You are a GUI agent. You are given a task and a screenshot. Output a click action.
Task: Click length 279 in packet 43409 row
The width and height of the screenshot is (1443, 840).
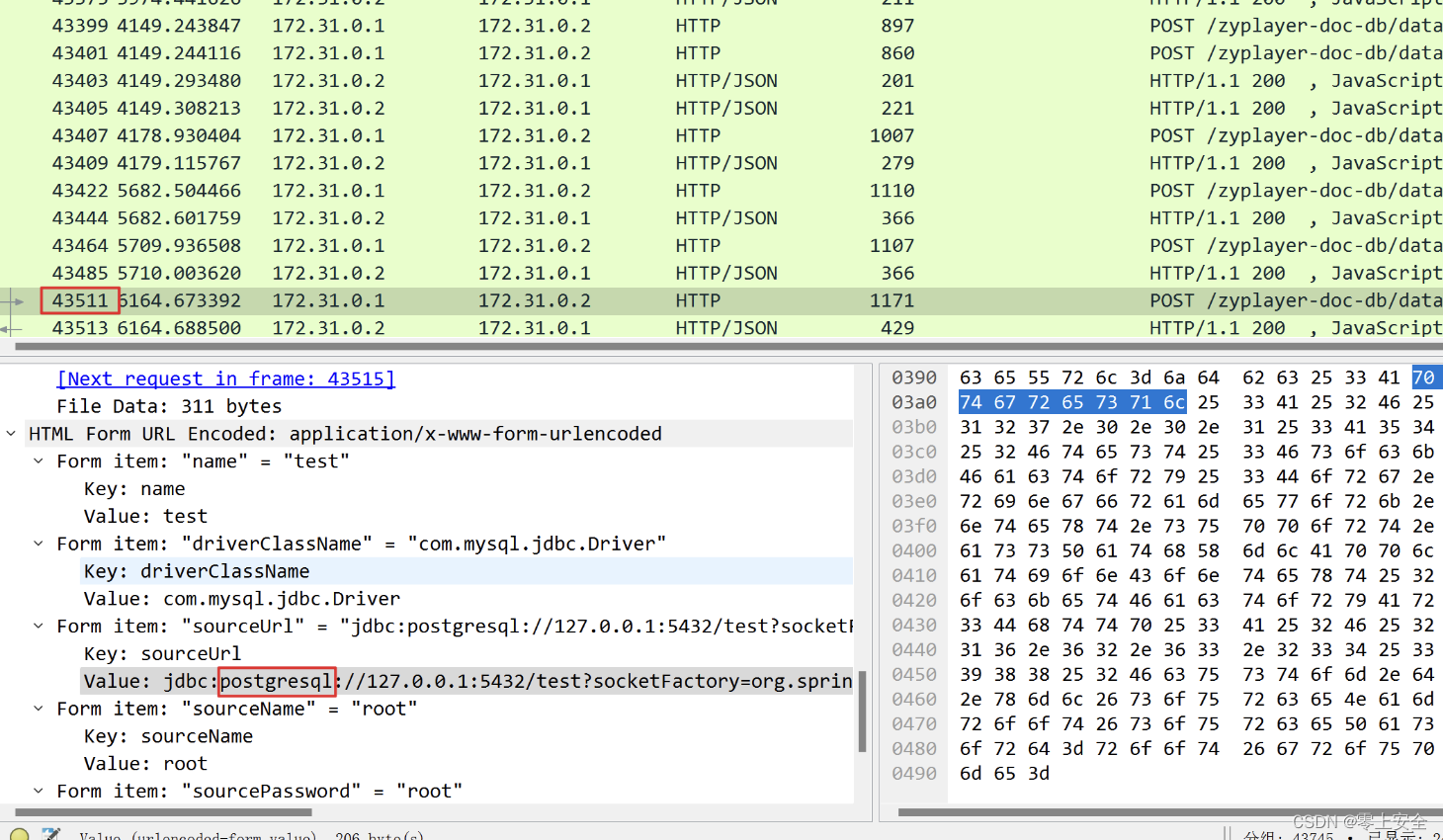coord(897,163)
